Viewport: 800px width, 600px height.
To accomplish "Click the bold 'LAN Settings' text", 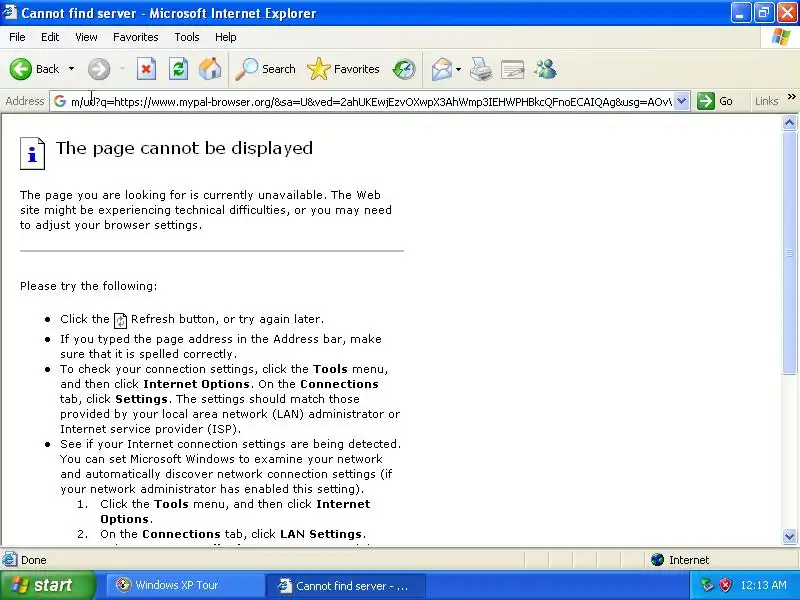I will [x=321, y=534].
